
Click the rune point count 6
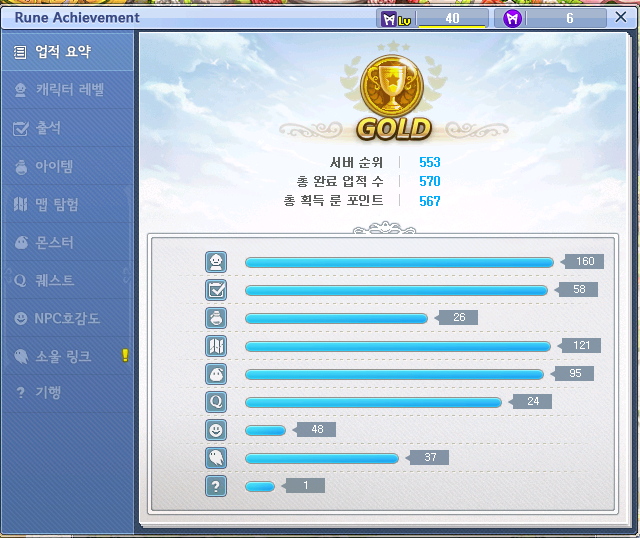pos(569,18)
